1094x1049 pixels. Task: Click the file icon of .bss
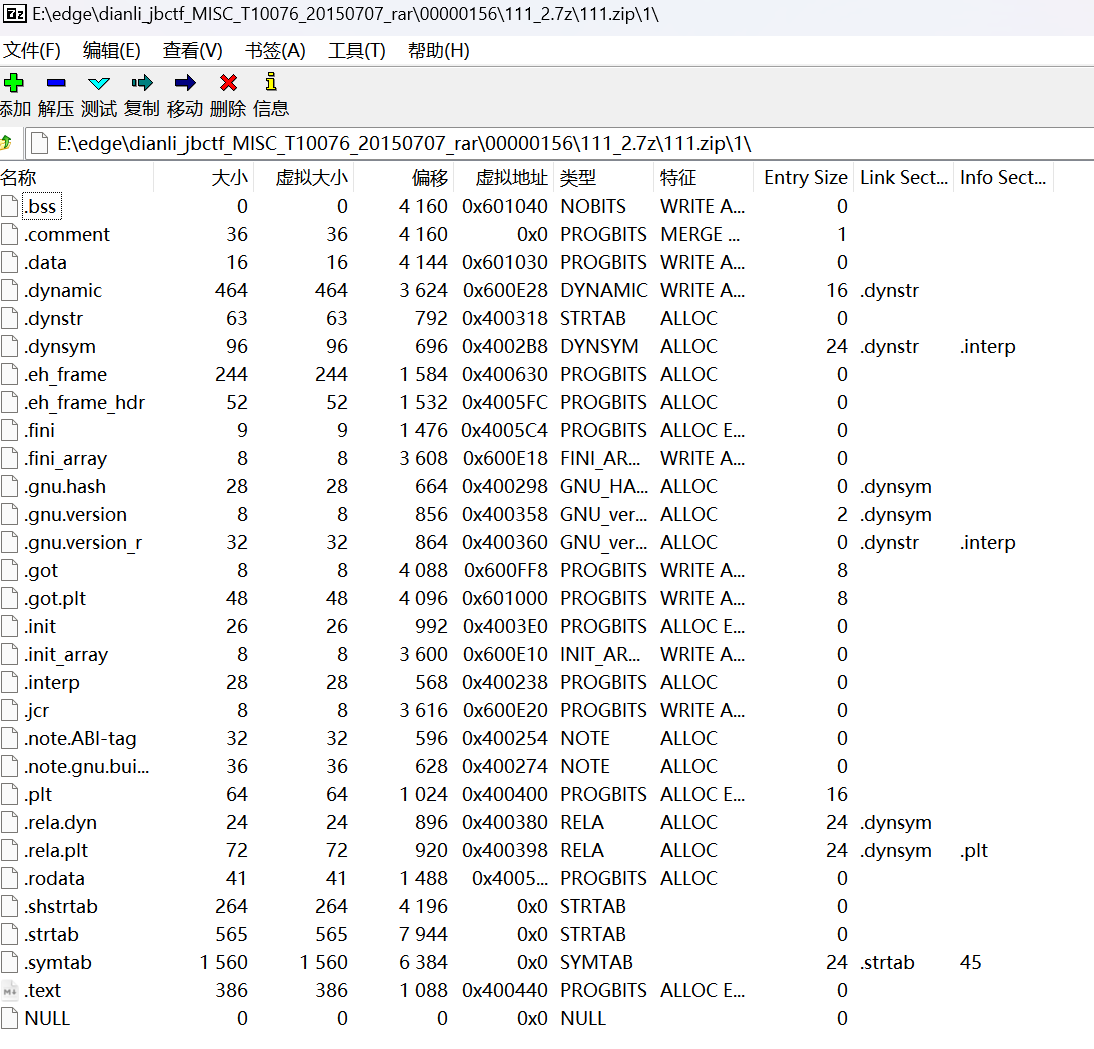click(x=10, y=206)
